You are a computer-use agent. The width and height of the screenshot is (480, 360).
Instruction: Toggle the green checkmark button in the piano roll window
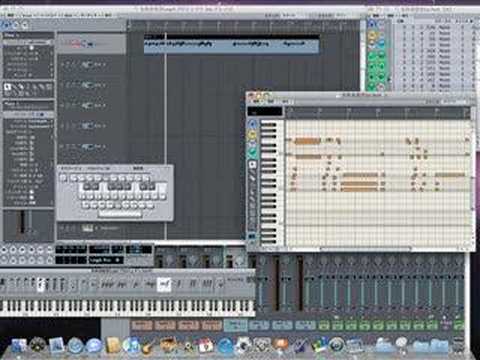253,151
